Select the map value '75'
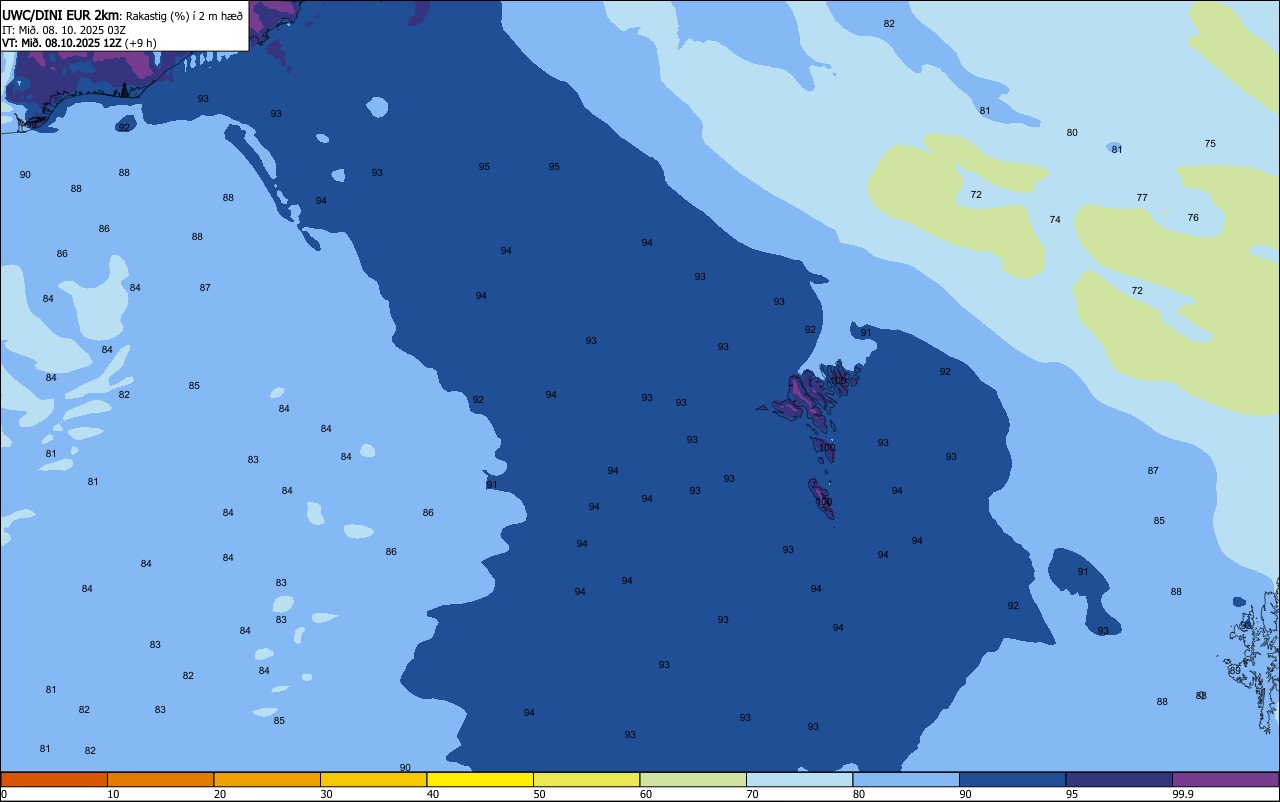The image size is (1280, 802). pos(1210,144)
